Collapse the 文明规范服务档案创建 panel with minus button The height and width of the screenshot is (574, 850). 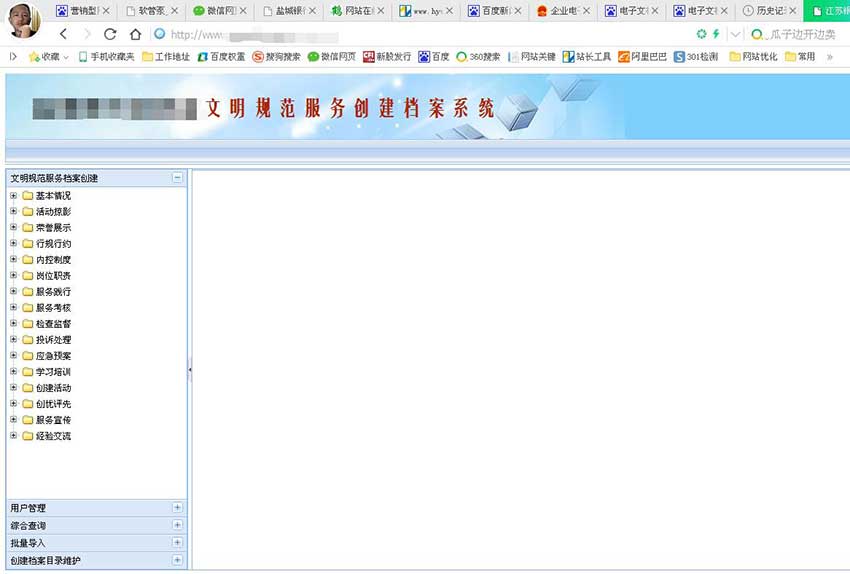177,178
